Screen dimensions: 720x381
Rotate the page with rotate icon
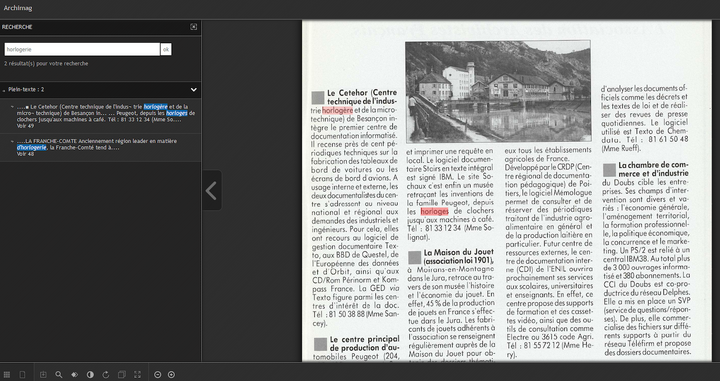tap(106, 375)
